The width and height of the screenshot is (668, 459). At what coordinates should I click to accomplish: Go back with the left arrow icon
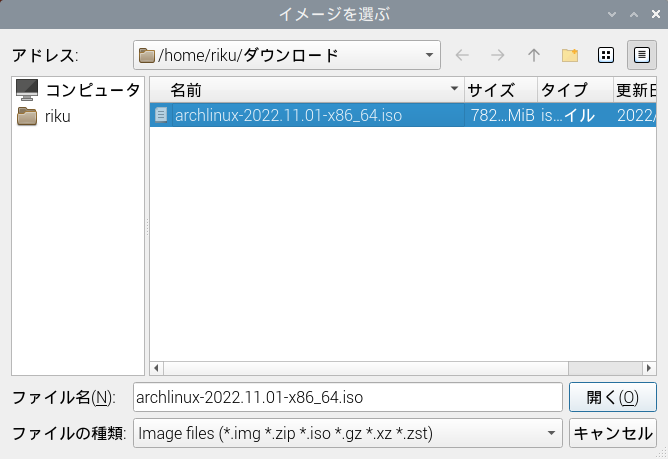pos(462,55)
